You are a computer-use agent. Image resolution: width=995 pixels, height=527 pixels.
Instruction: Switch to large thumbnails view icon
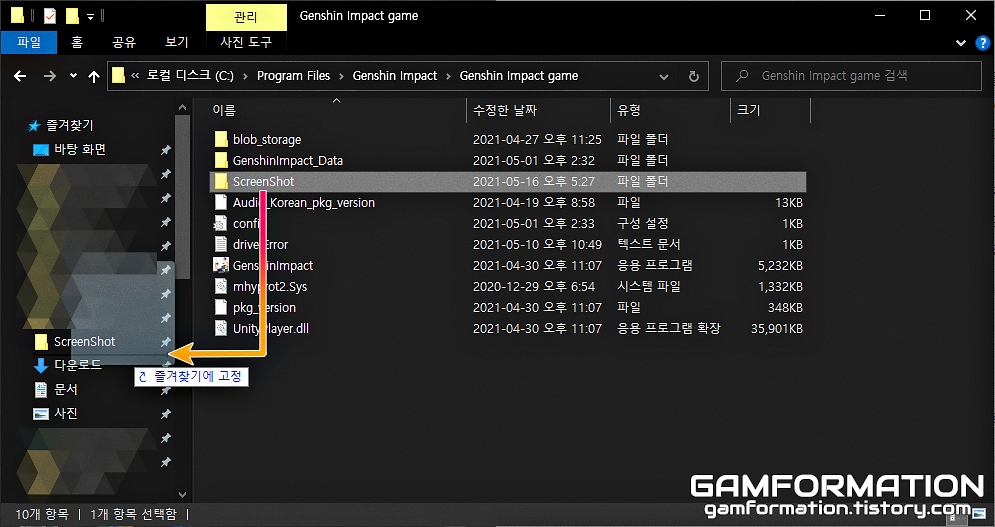(x=979, y=515)
